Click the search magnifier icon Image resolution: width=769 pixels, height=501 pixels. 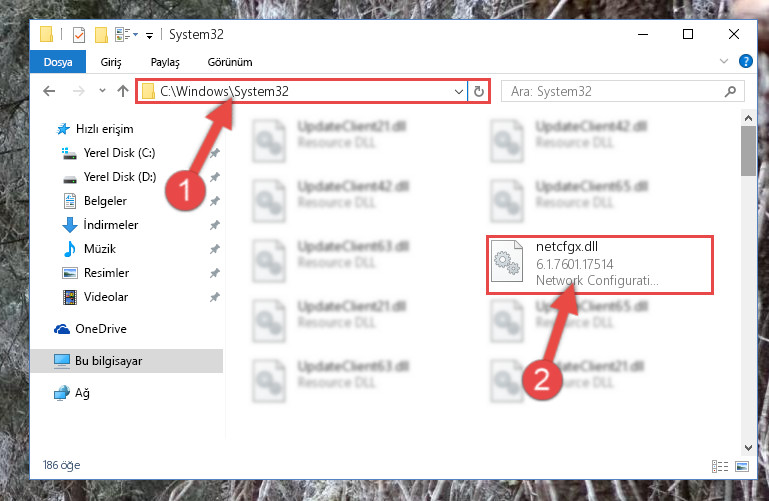730,91
